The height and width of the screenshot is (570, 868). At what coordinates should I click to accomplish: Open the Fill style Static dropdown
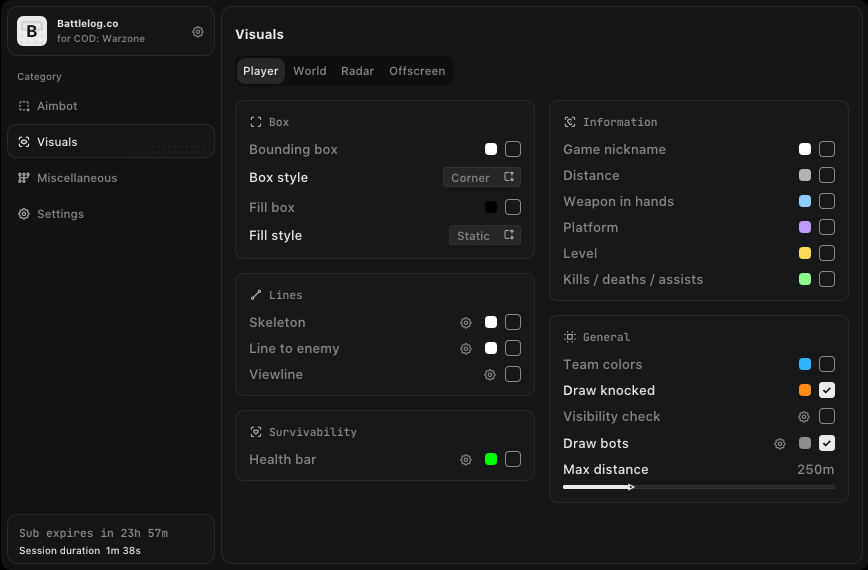pos(484,235)
